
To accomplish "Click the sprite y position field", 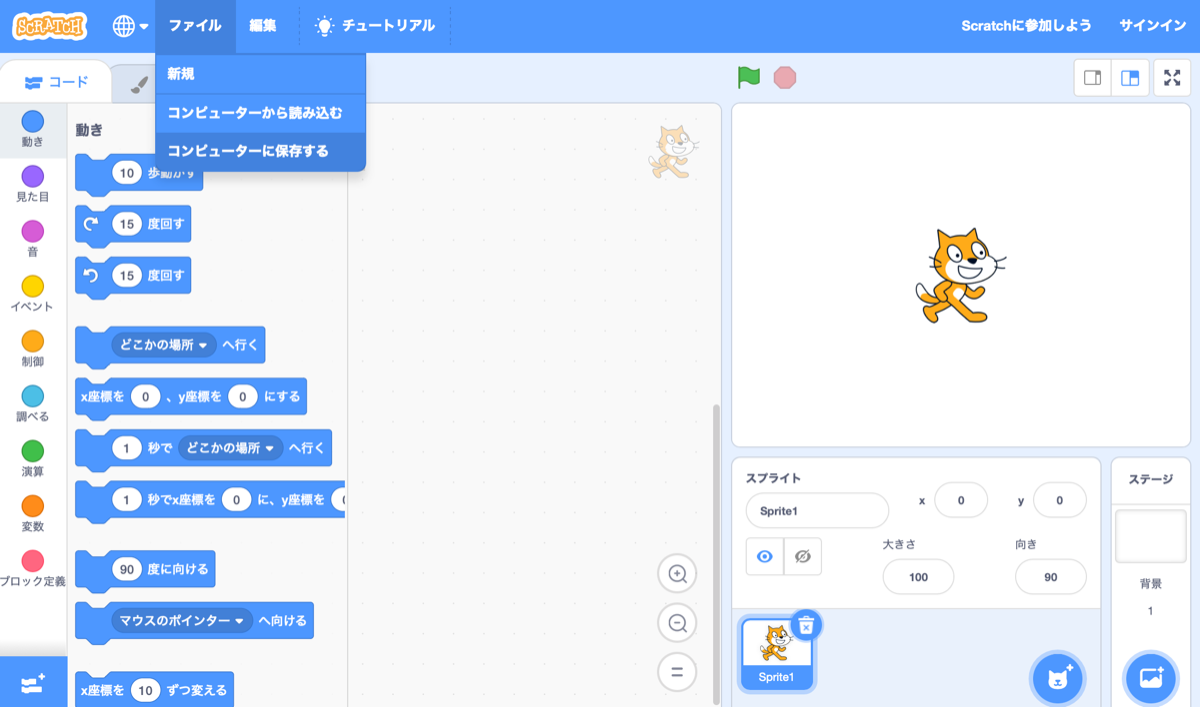I will 1060,500.
